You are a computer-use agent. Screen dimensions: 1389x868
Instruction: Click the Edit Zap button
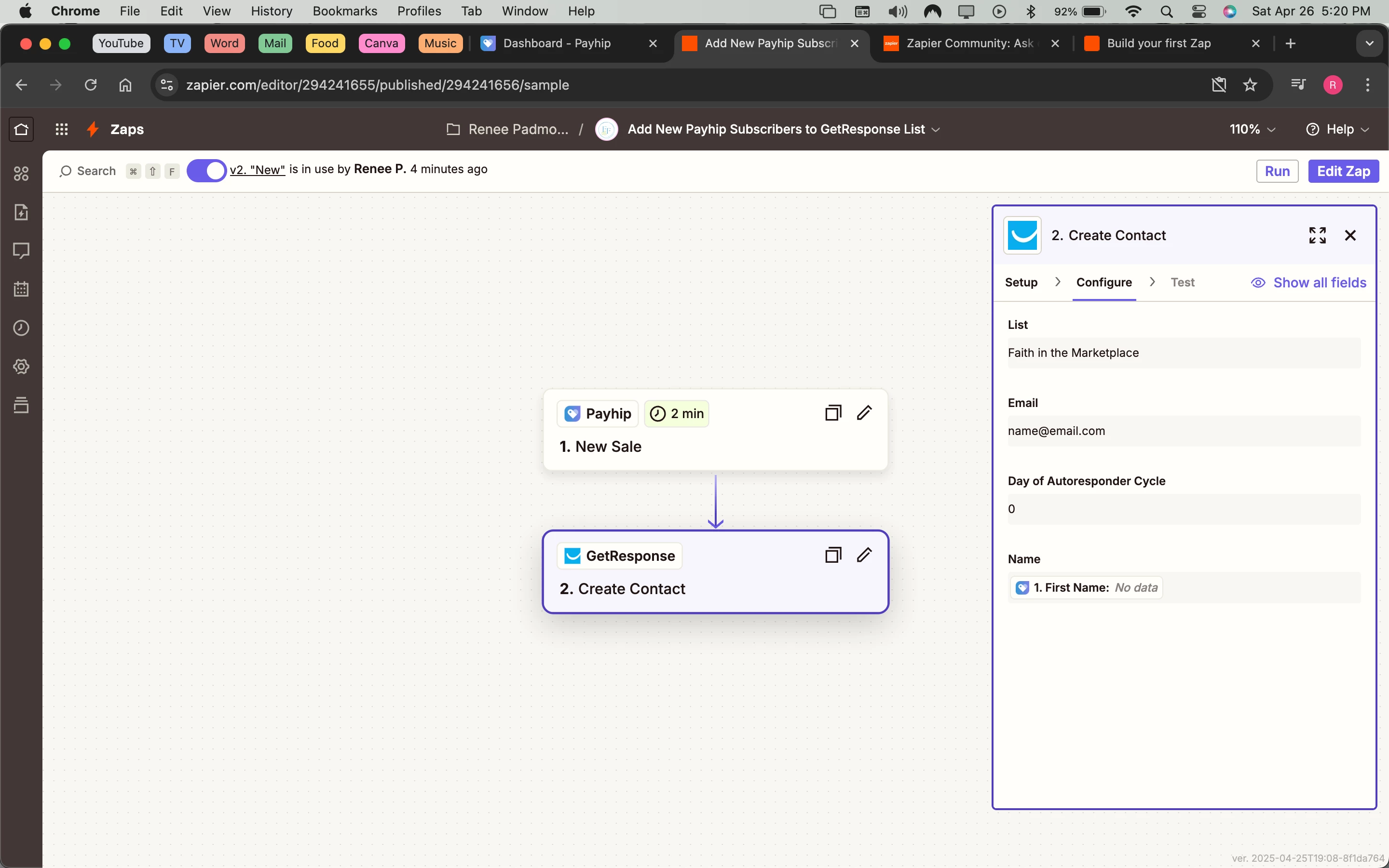(x=1343, y=171)
